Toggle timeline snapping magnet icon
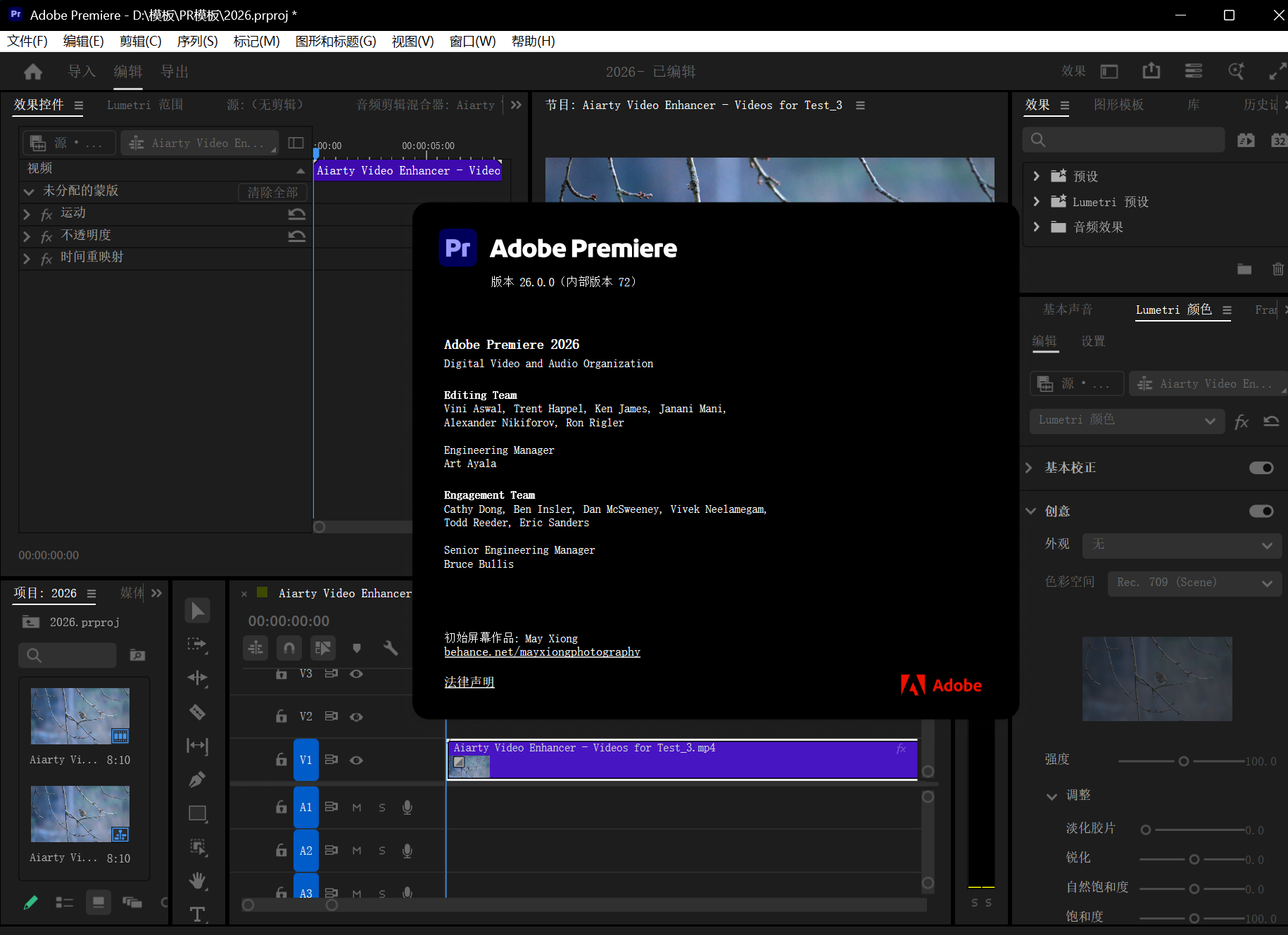The height and width of the screenshot is (935, 1288). coord(289,647)
